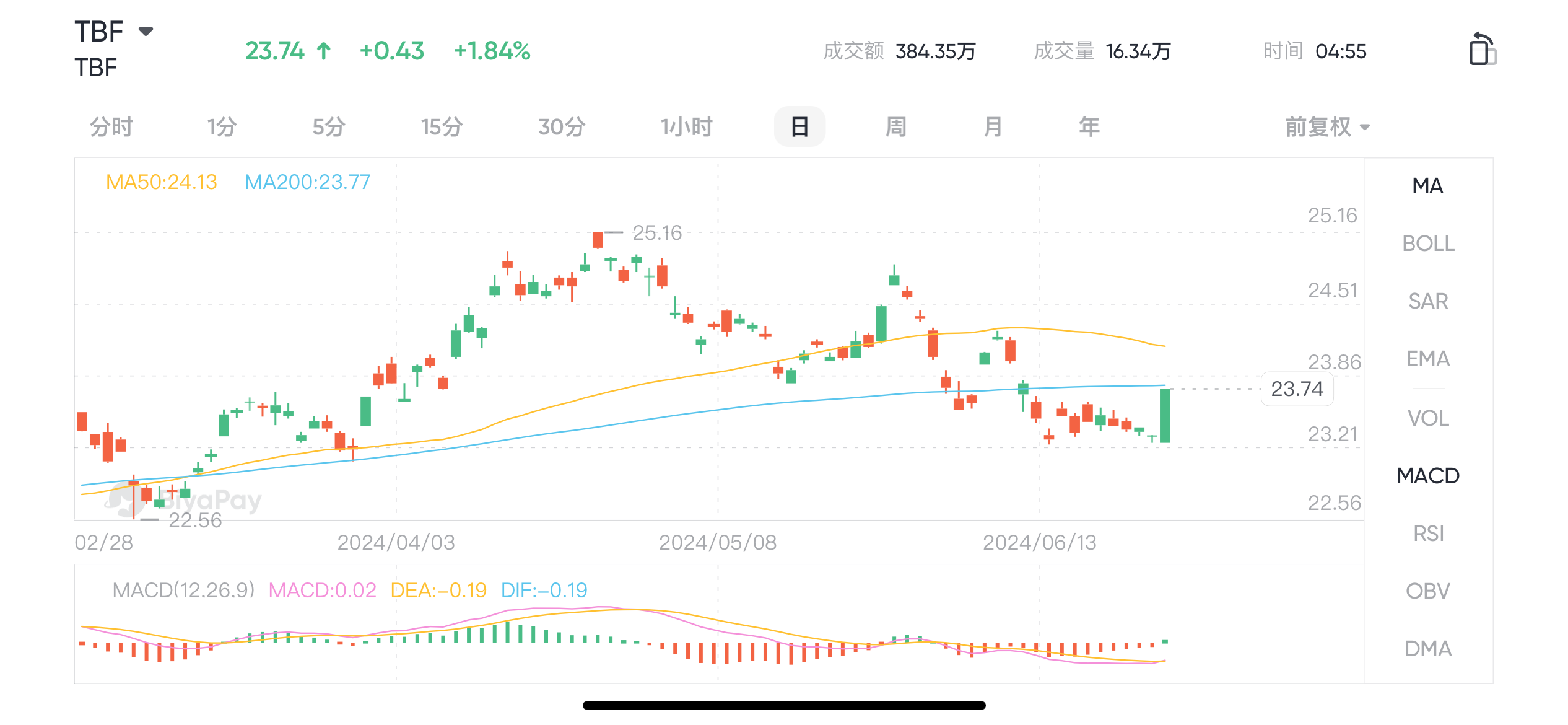Tap the MACD(12.26.9) parameters label
The height and width of the screenshot is (725, 1568).
tap(183, 590)
